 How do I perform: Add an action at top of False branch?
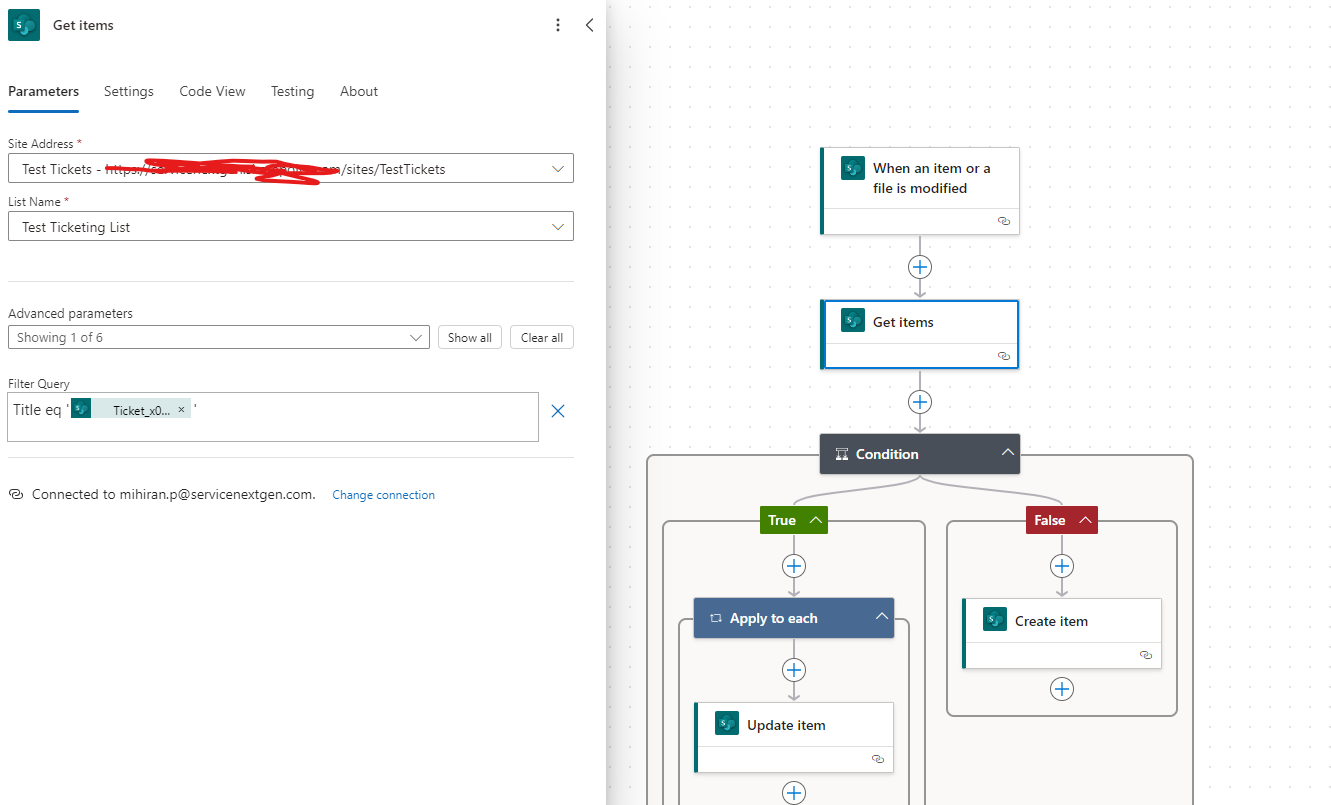point(1062,566)
